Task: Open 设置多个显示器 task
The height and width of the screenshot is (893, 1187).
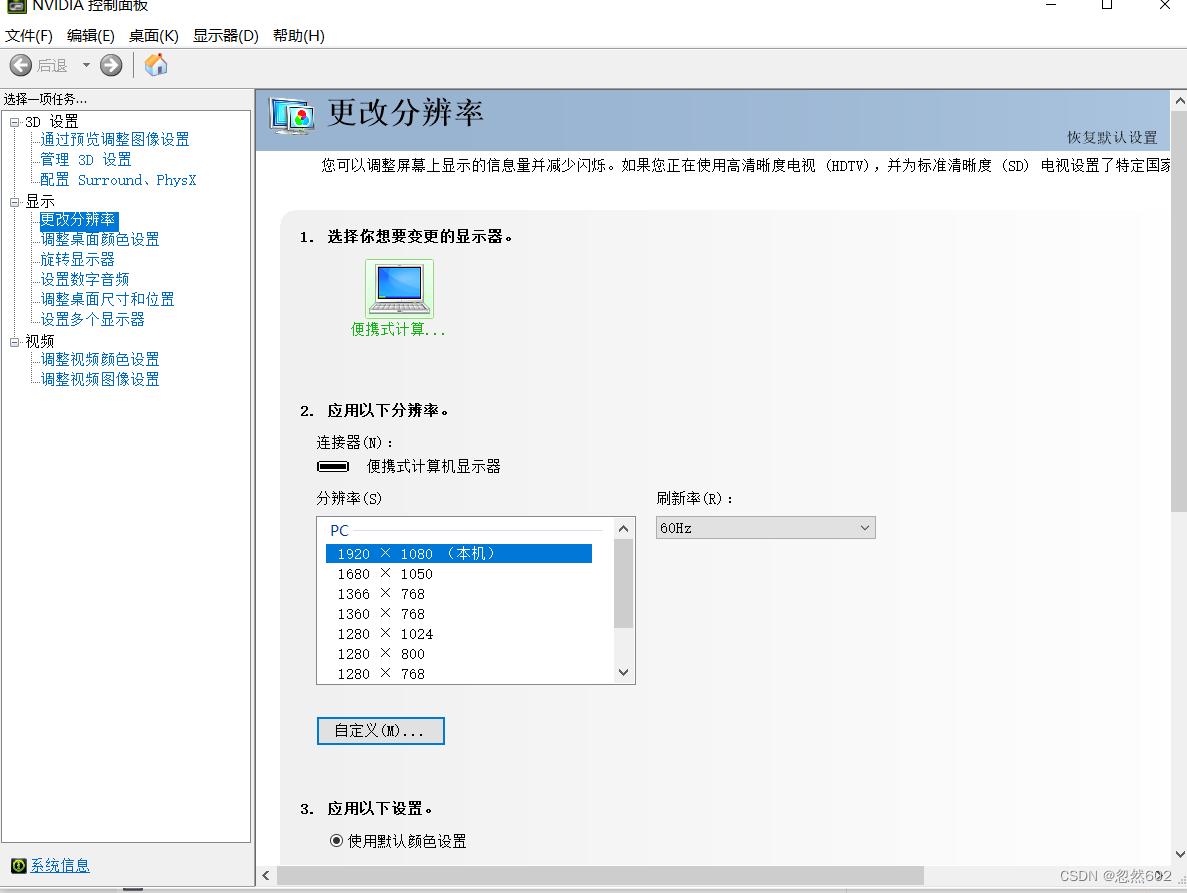Action: tap(92, 319)
